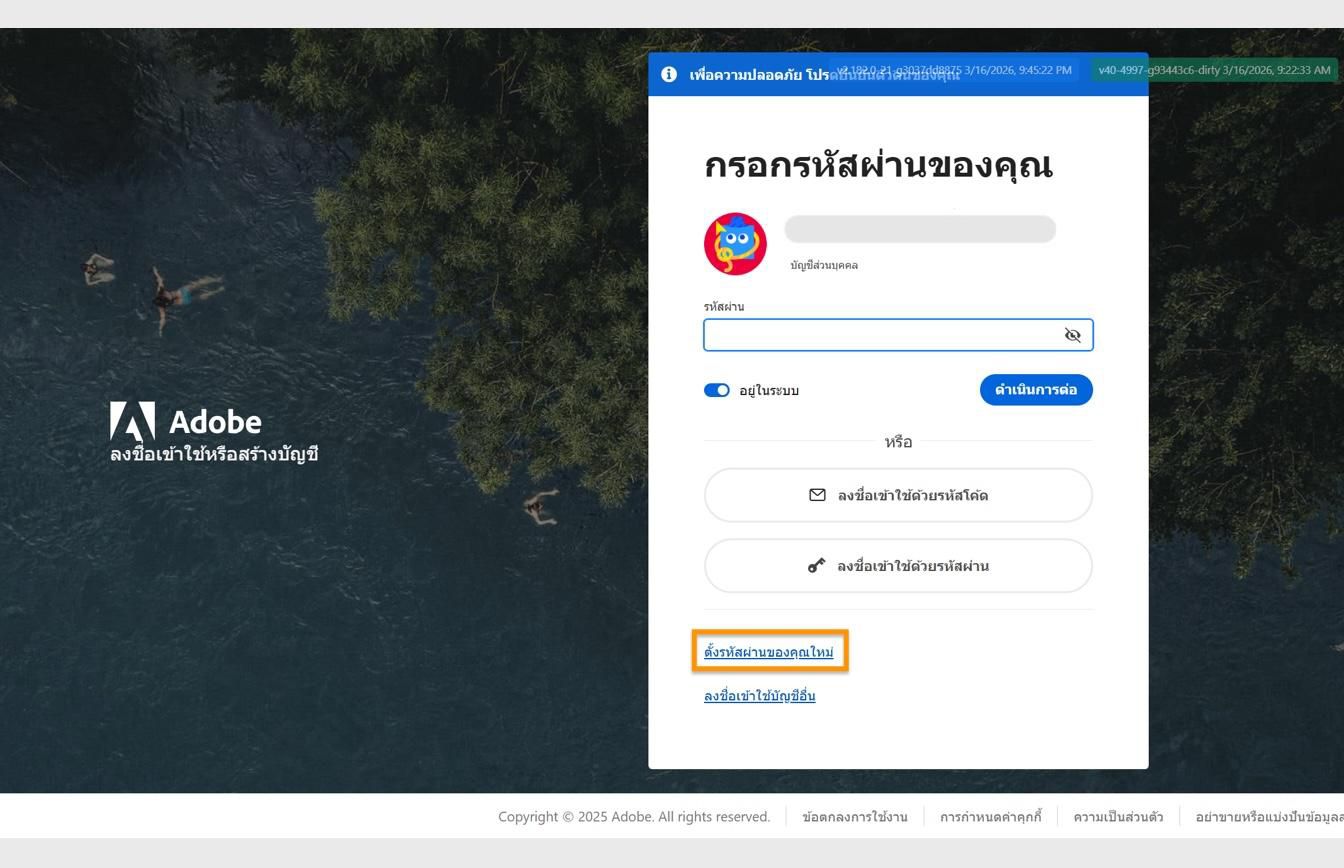Click the colorful account avatar picture
Image resolution: width=1344 pixels, height=868 pixels.
tap(736, 242)
